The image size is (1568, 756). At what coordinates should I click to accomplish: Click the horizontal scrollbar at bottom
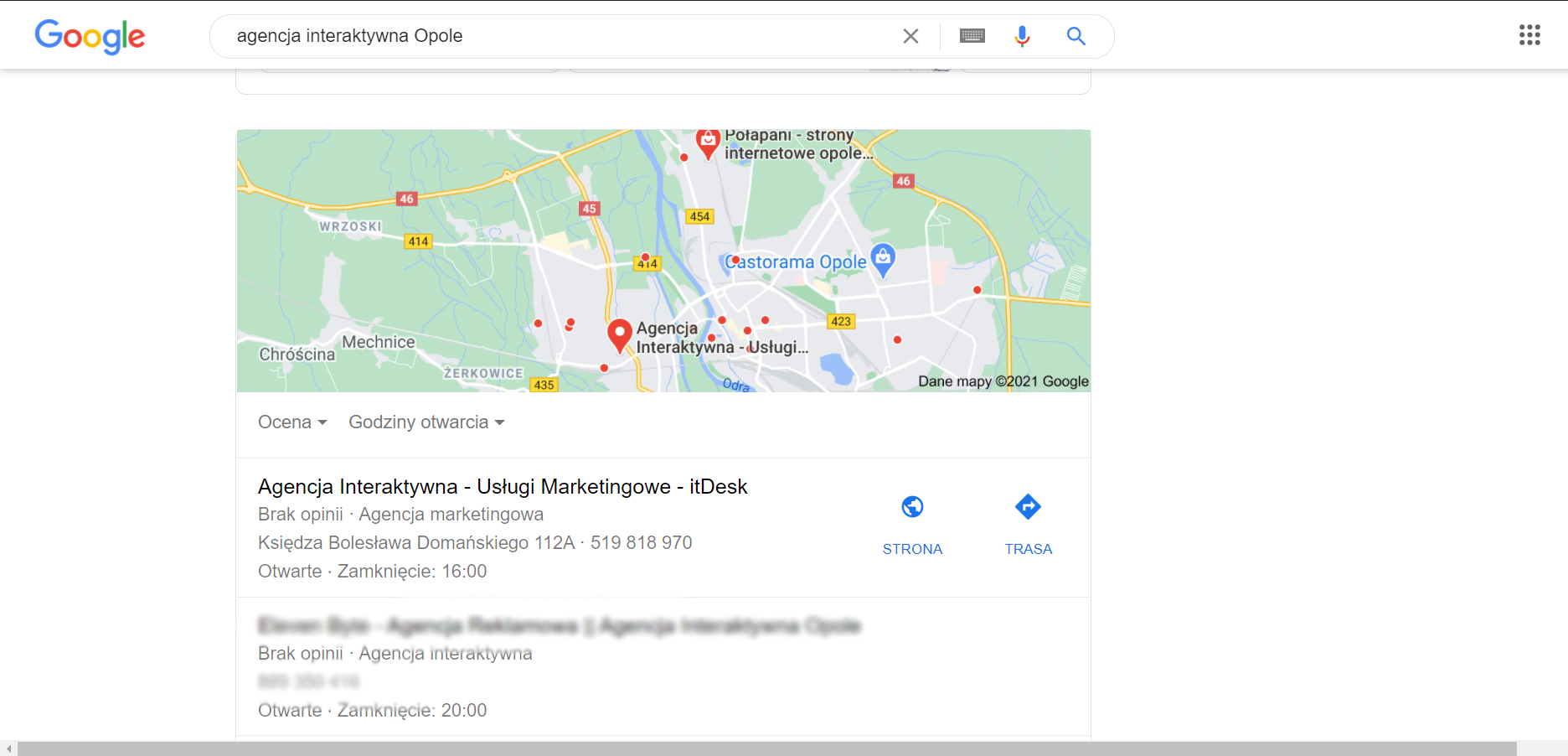(767, 748)
